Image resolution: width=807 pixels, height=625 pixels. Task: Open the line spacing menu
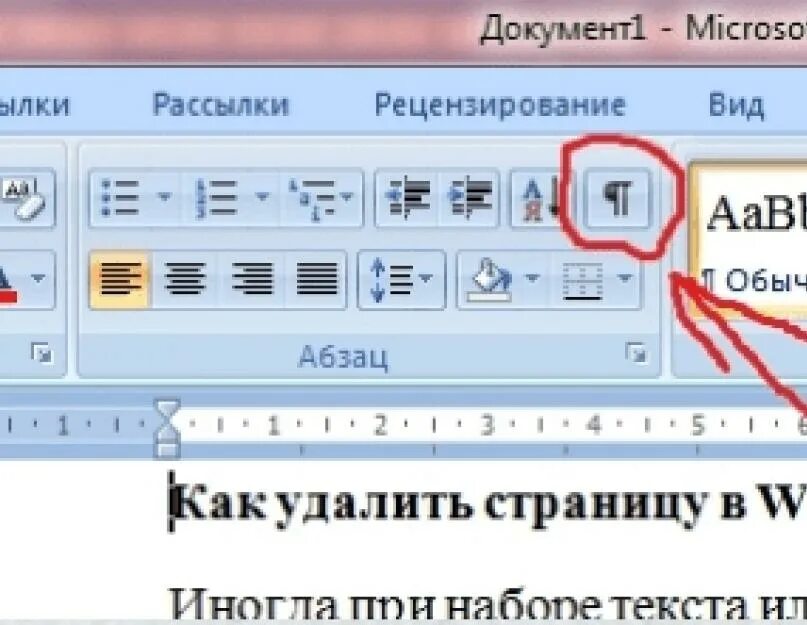point(401,280)
